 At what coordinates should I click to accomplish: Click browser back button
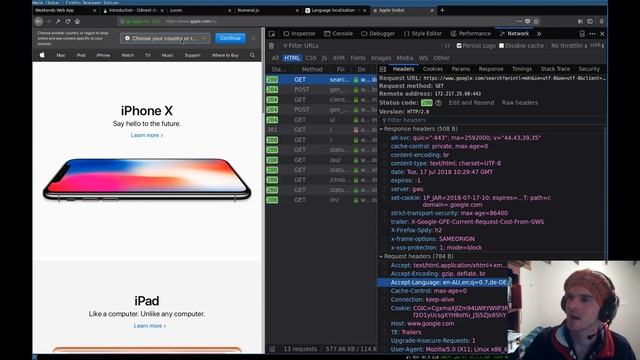pos(39,21)
